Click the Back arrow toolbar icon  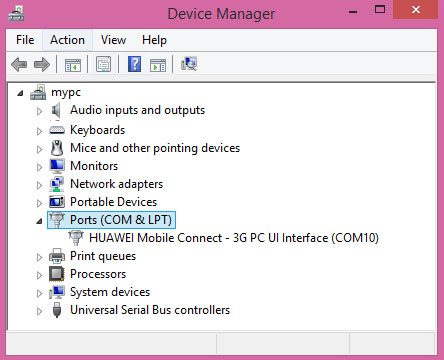[x=19, y=64]
